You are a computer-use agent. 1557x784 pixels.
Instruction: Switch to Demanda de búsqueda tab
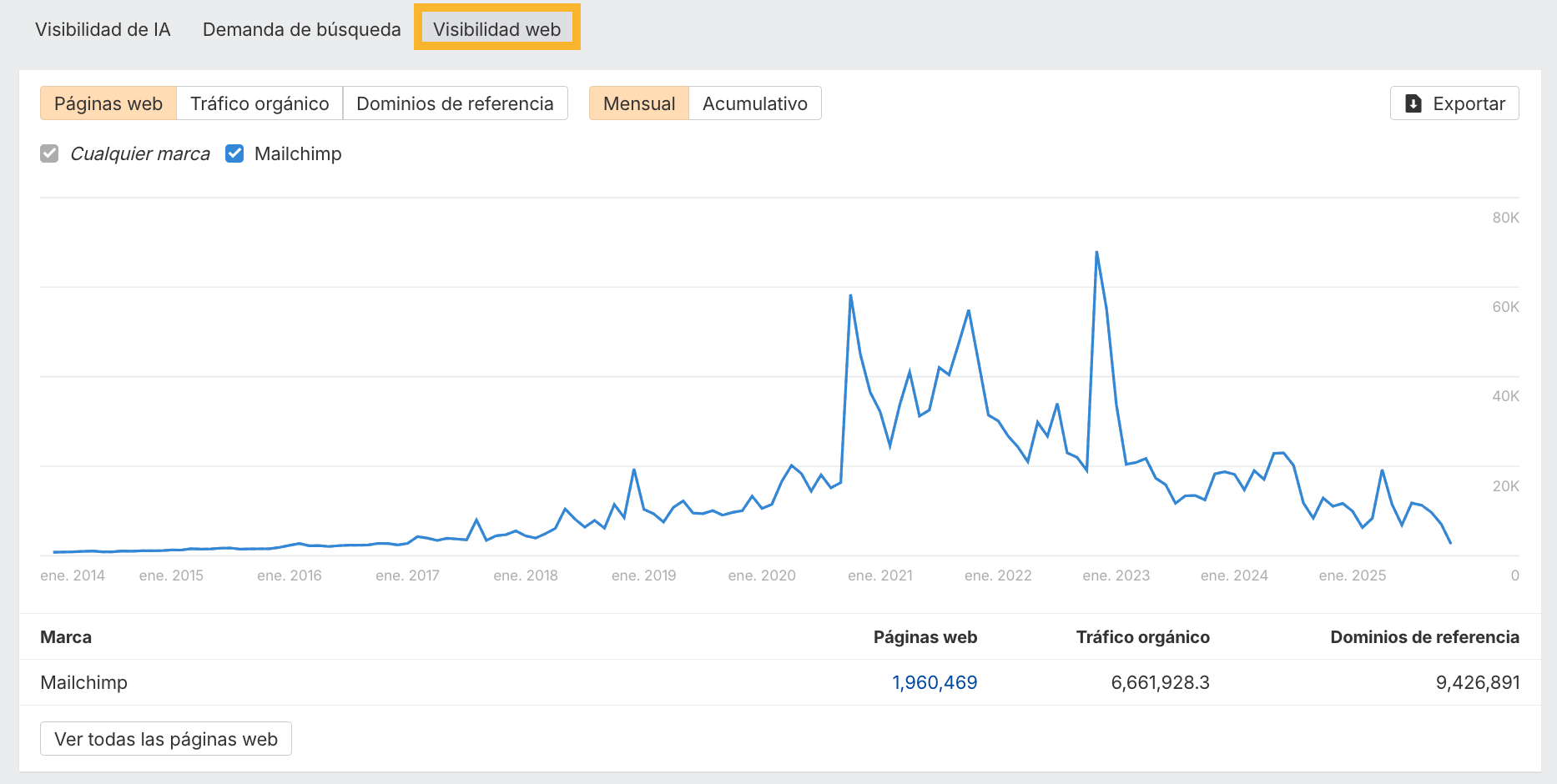tap(301, 29)
